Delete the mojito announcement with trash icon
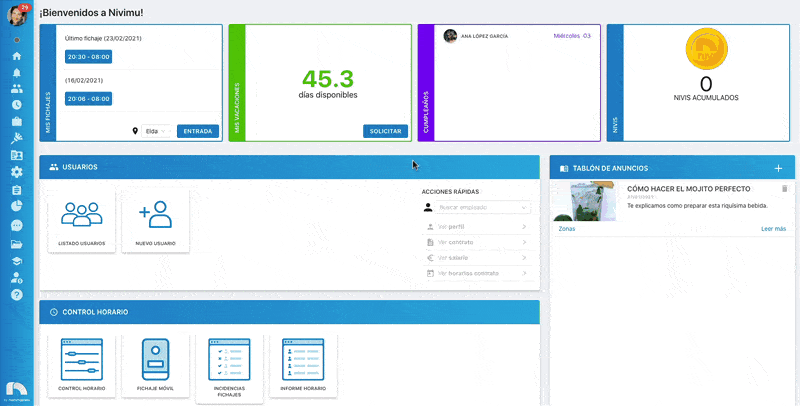Image resolution: width=800 pixels, height=406 pixels. pyautogui.click(x=785, y=189)
